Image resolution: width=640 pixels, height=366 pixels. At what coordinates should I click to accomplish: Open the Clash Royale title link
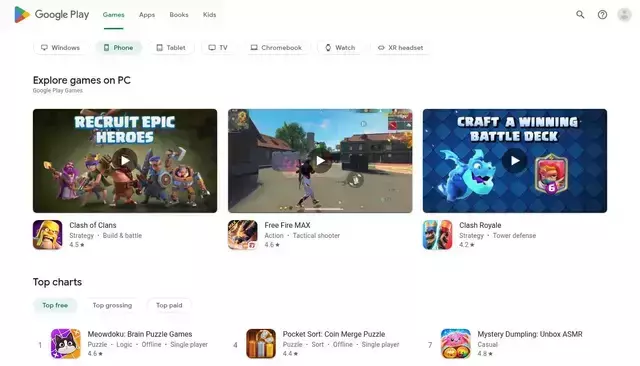tap(480, 225)
